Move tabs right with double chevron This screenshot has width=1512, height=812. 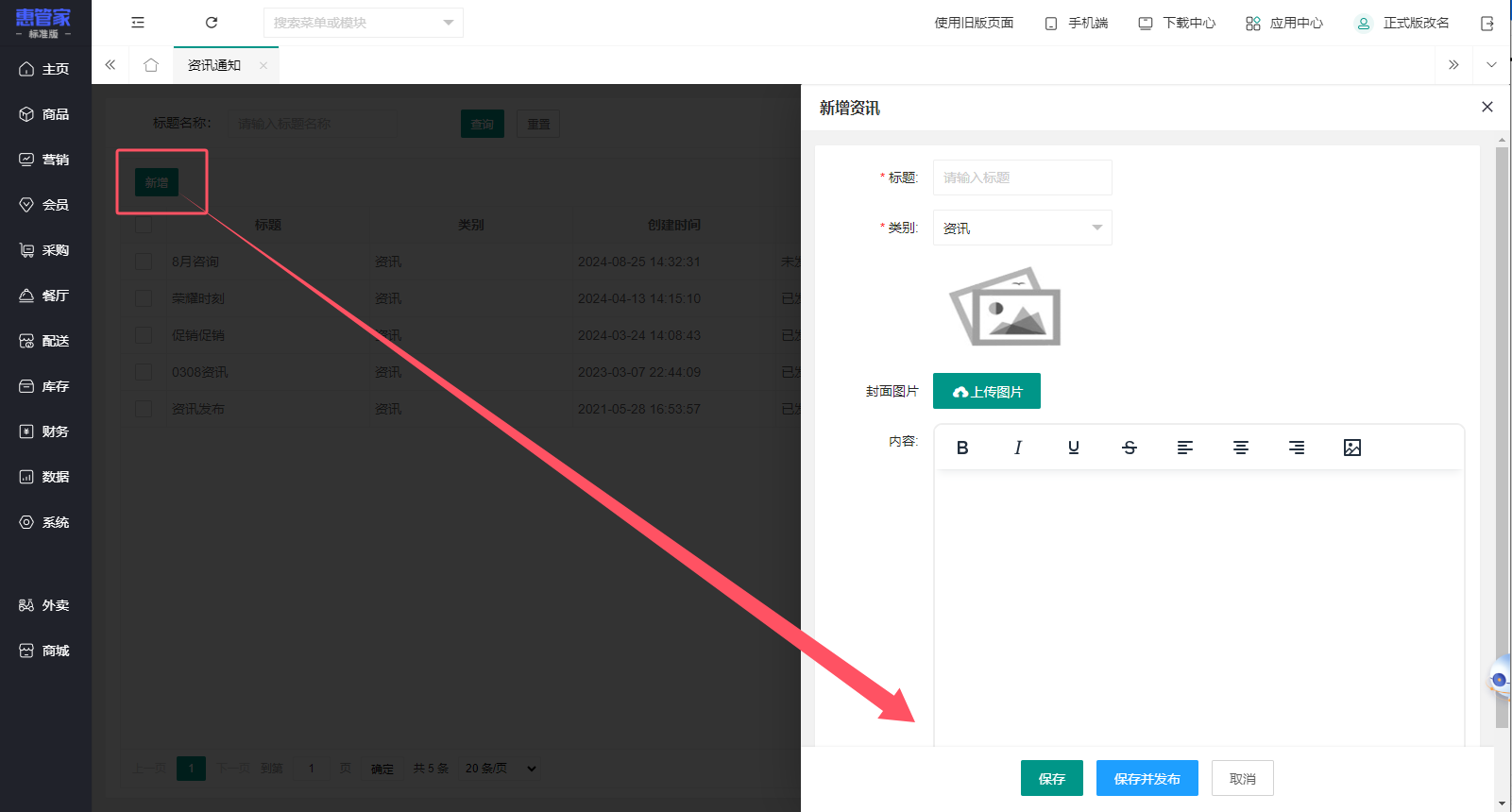pos(1453,65)
